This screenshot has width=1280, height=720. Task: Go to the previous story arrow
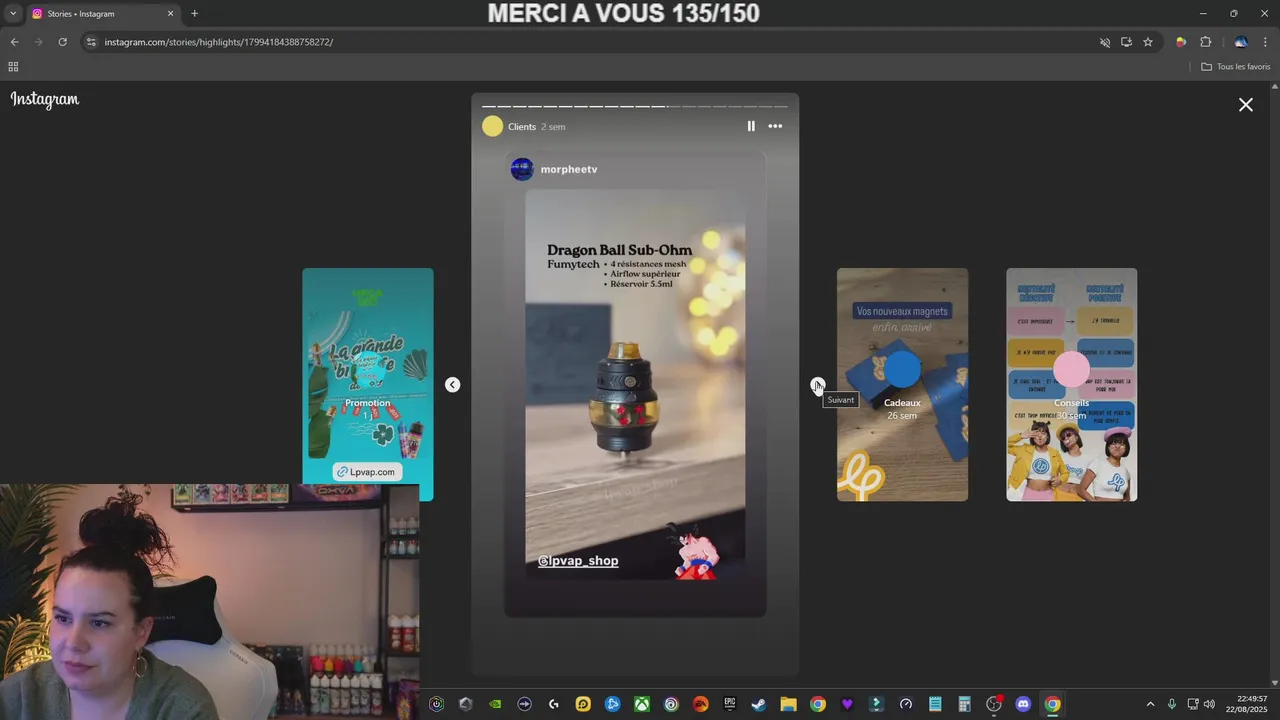[452, 385]
